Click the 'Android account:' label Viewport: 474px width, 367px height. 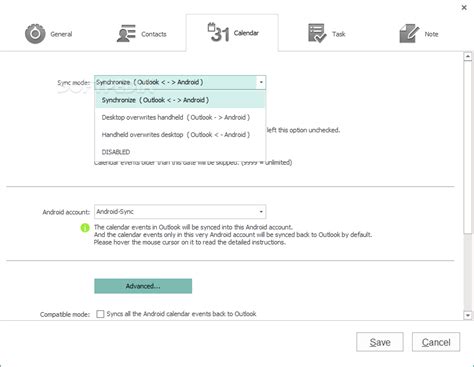click(66, 212)
